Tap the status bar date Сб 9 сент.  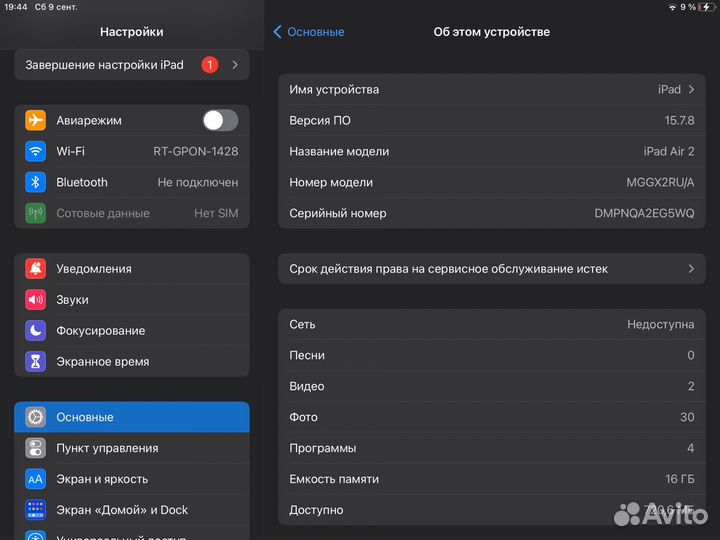pos(56,7)
